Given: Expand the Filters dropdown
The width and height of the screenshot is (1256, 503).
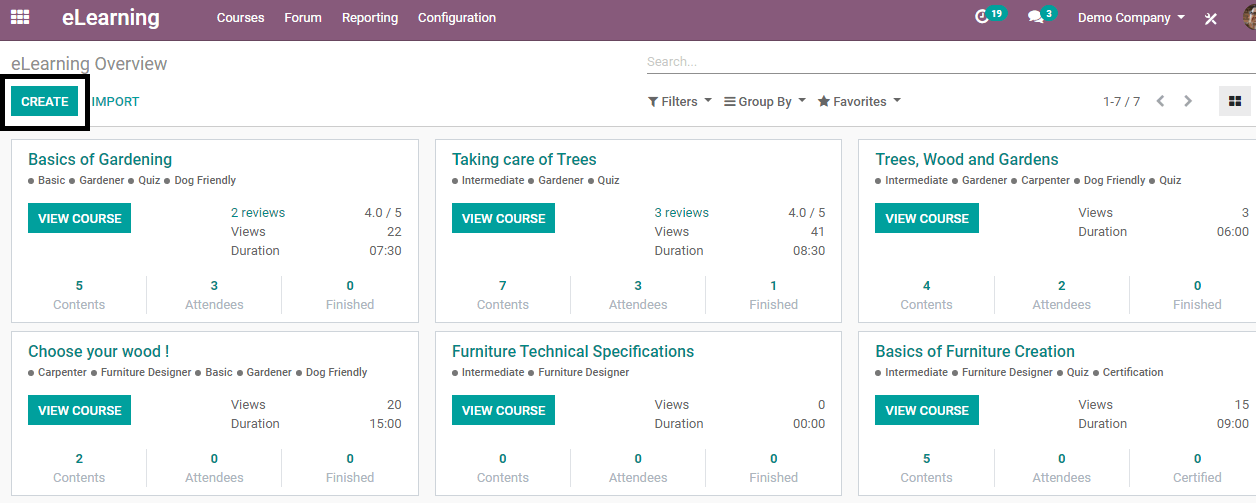Looking at the screenshot, I should [x=680, y=101].
